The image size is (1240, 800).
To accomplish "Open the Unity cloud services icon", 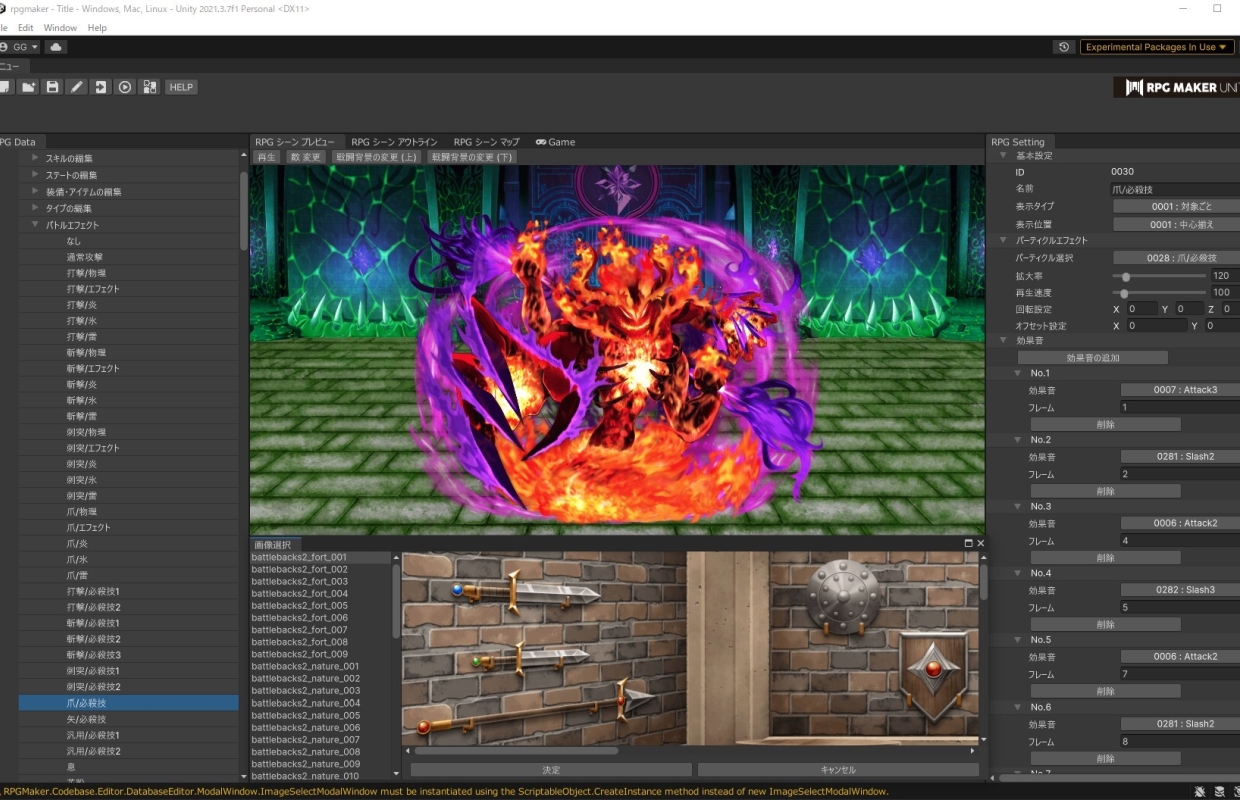I will (55, 47).
